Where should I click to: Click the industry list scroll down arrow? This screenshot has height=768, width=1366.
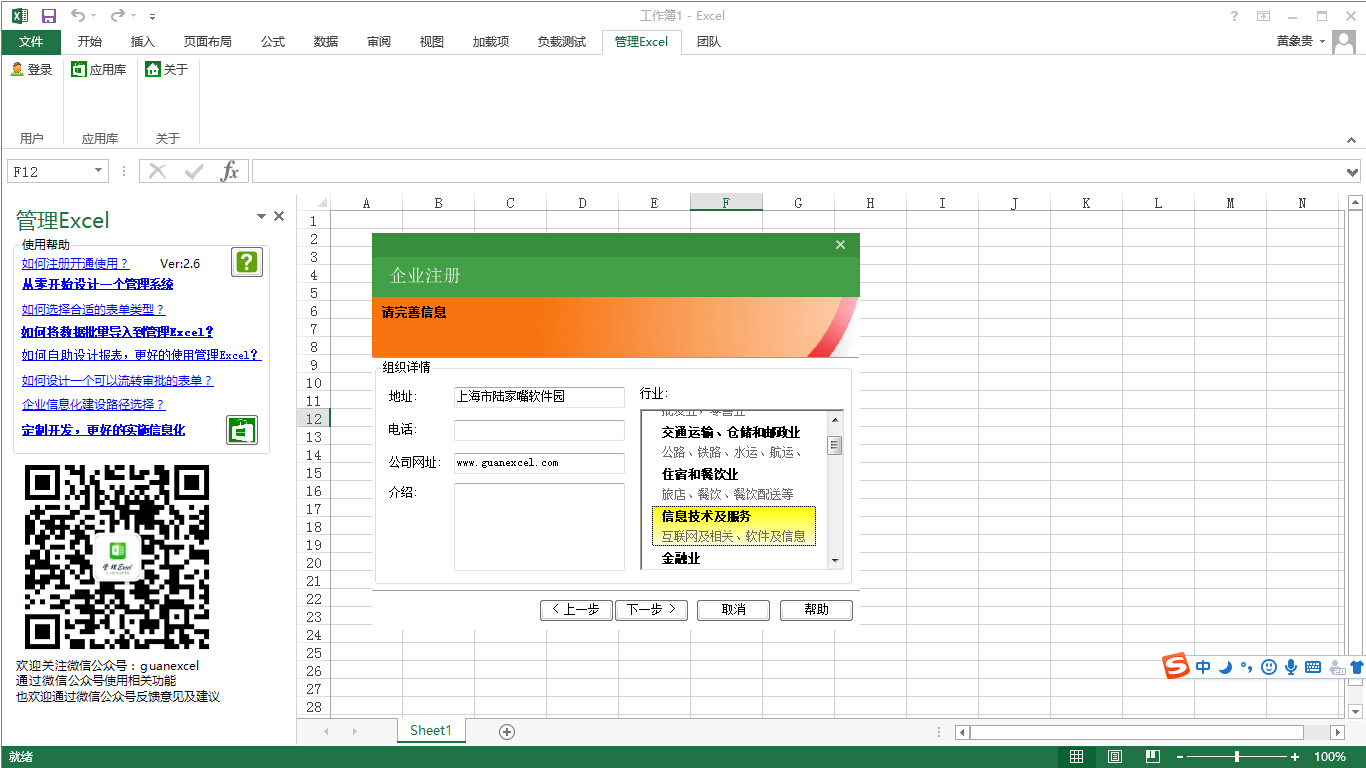(x=835, y=562)
